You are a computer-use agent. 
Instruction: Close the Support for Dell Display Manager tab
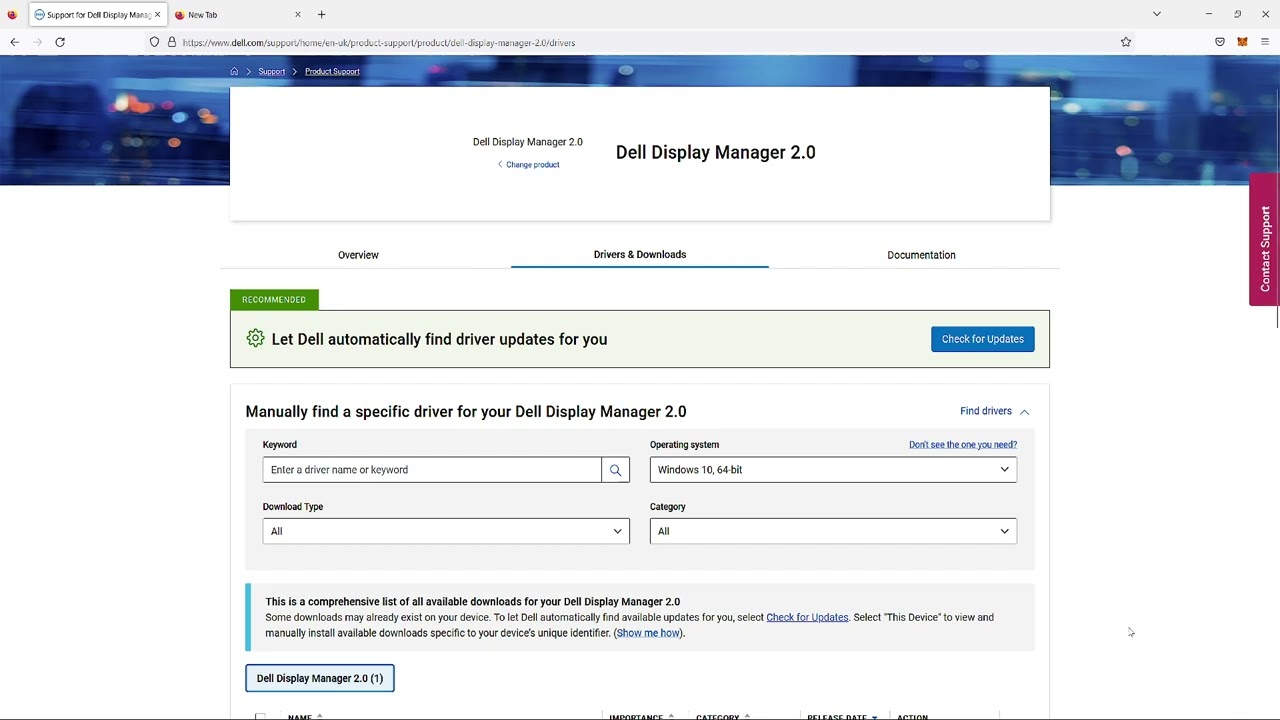tap(157, 15)
